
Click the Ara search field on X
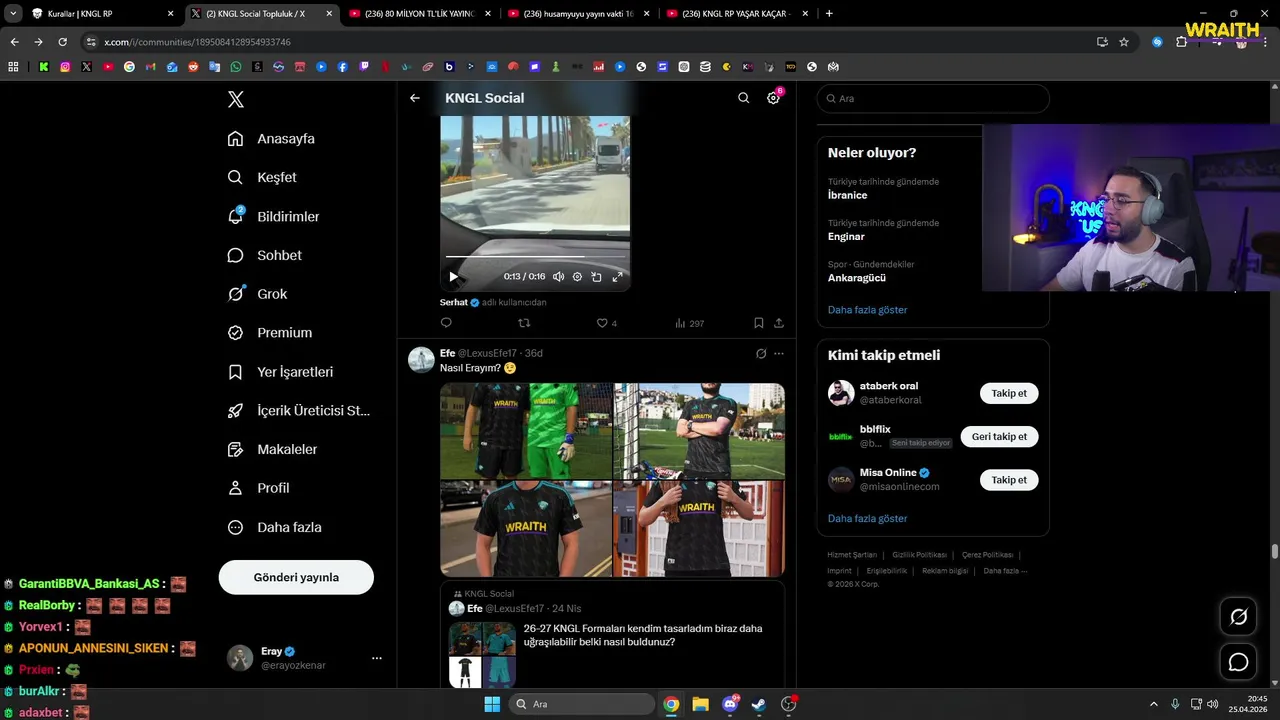(933, 99)
